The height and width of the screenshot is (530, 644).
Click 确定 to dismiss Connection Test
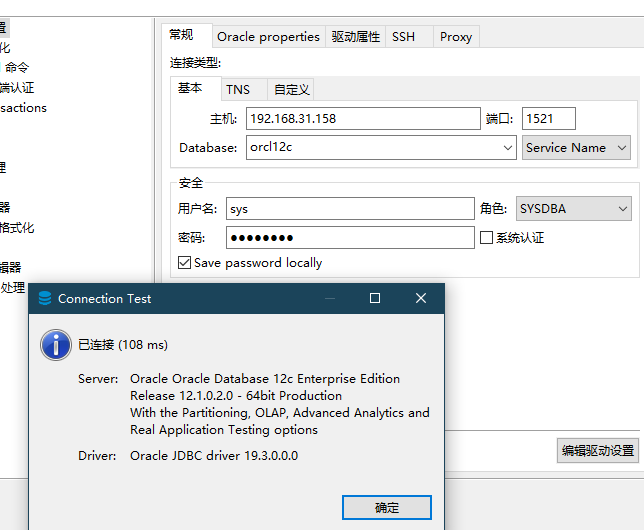click(386, 507)
